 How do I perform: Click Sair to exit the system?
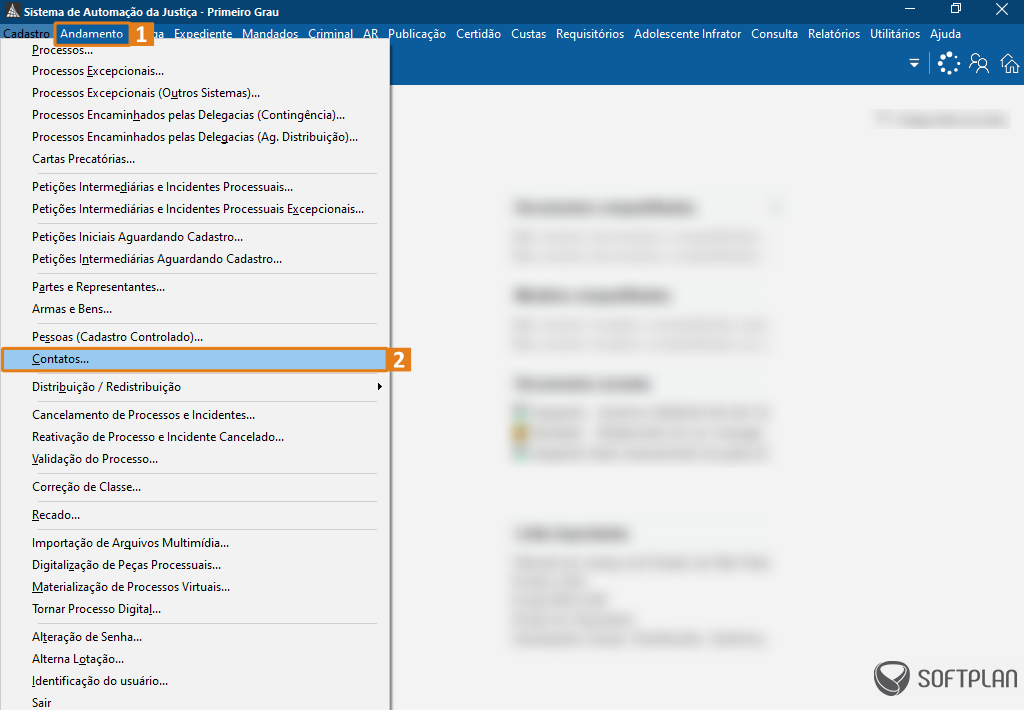click(42, 703)
